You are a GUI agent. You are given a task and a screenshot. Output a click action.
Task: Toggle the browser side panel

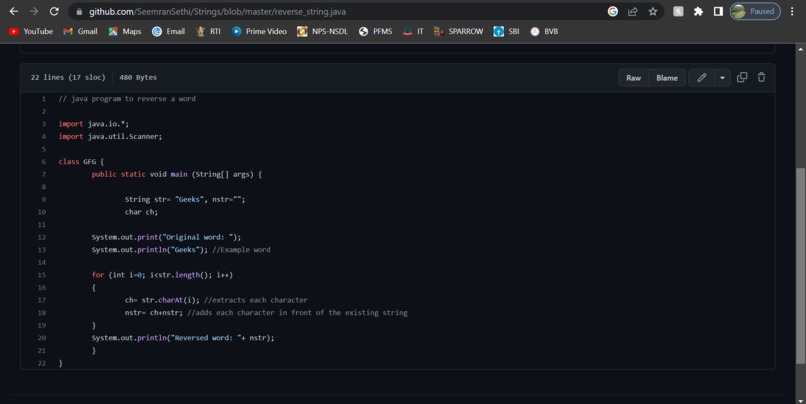pyautogui.click(x=718, y=11)
